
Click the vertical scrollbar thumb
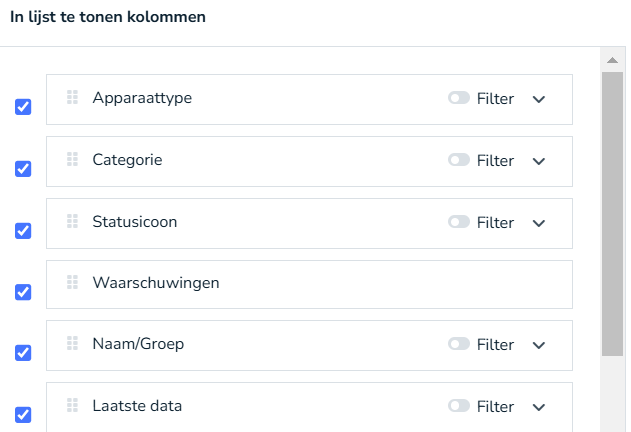click(612, 210)
